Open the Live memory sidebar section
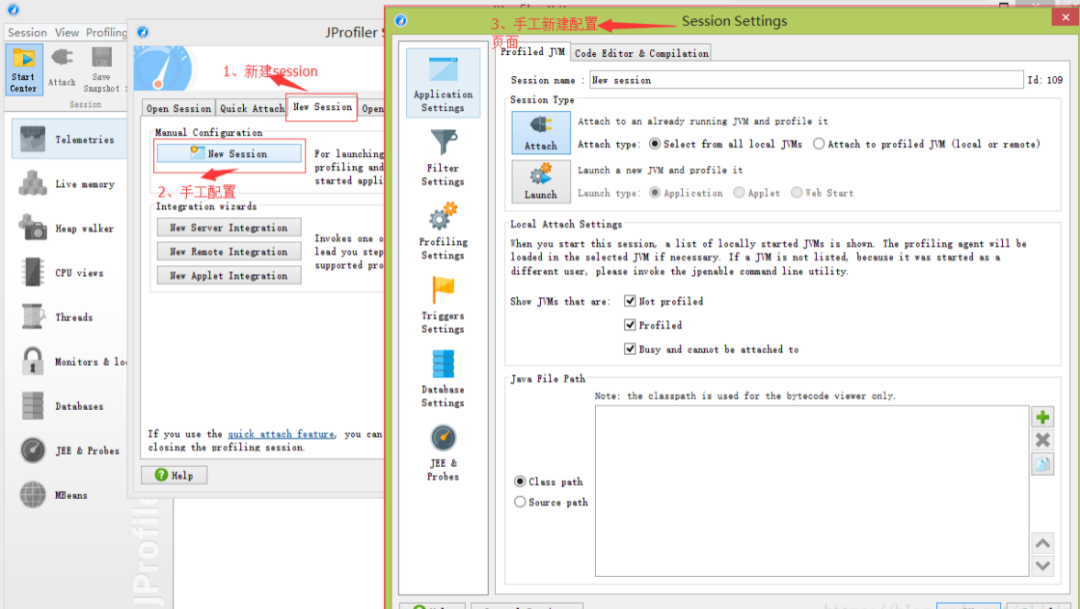Screen dimensions: 1080x609 [70, 184]
